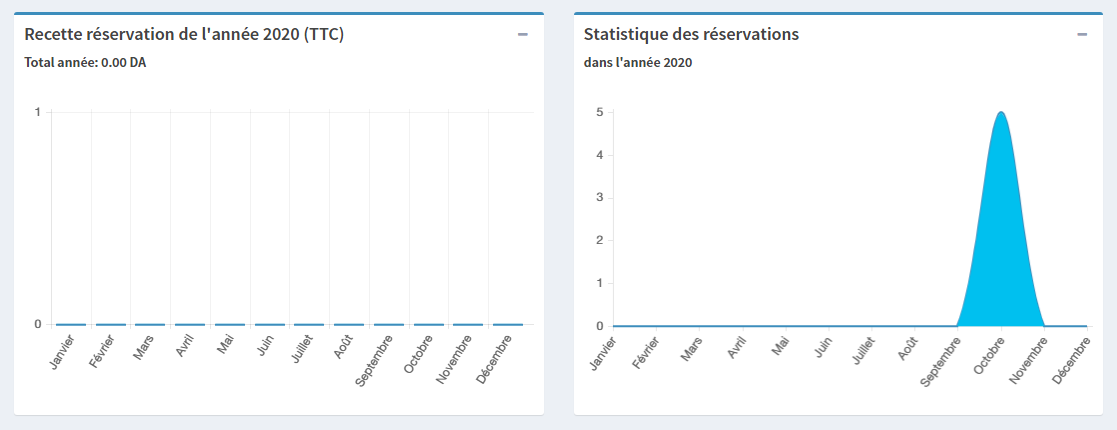Collapse the Statistique des réservations panel
1117x430 pixels.
(1081, 34)
